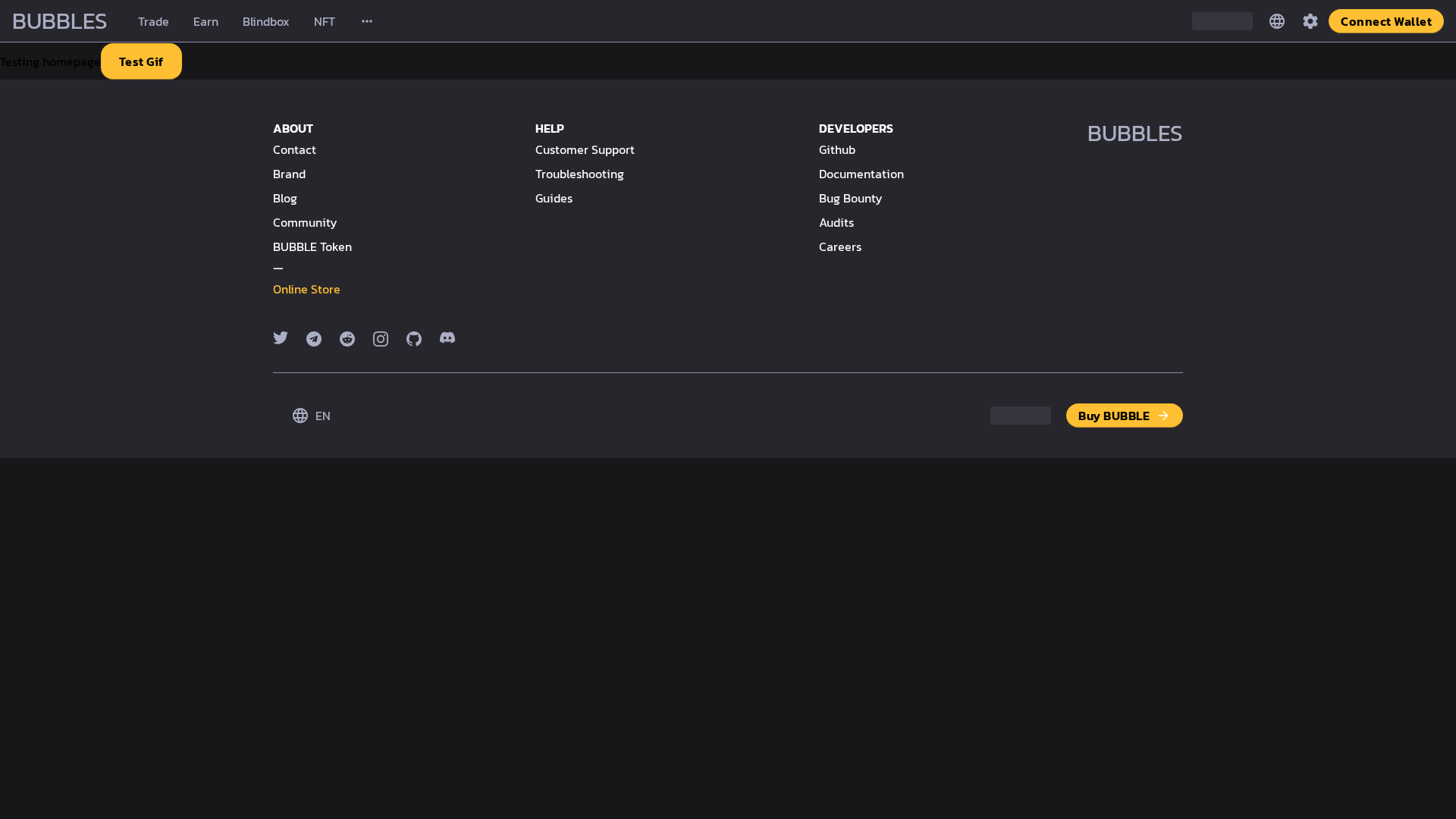Open the Telegram social icon

(314, 338)
